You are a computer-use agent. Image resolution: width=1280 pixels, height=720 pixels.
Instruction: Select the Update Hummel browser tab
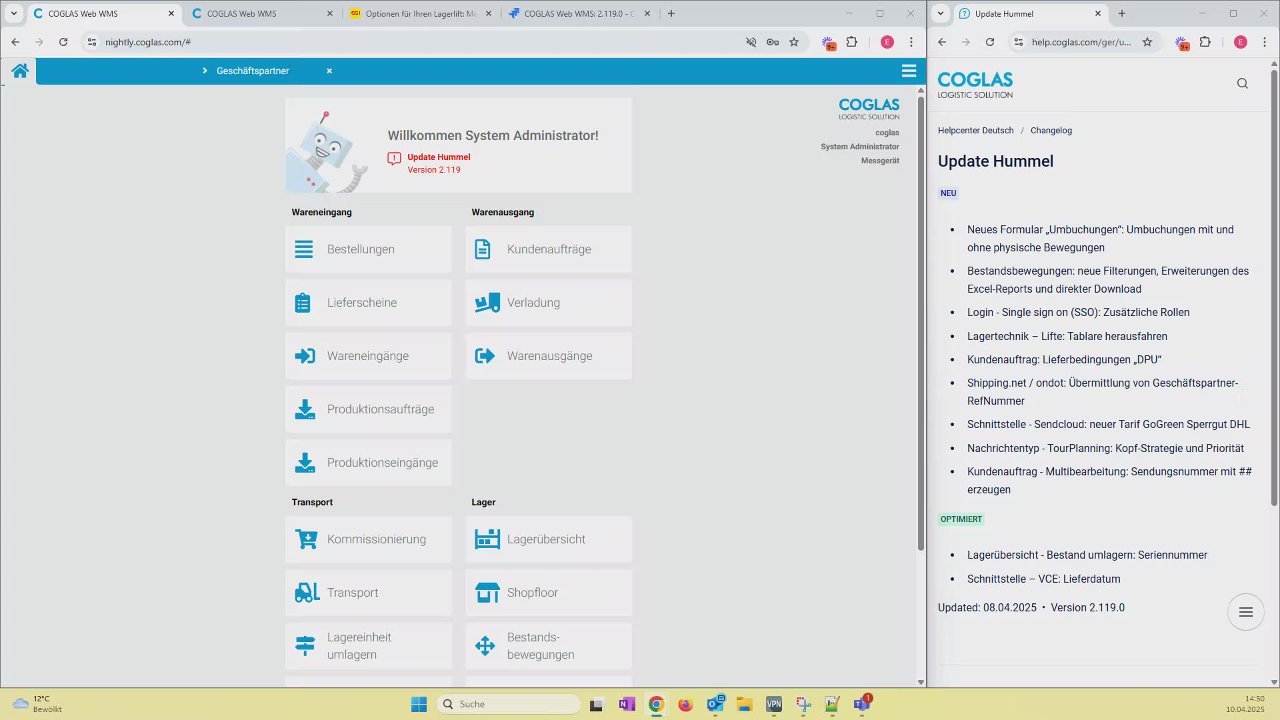[x=1030, y=14]
